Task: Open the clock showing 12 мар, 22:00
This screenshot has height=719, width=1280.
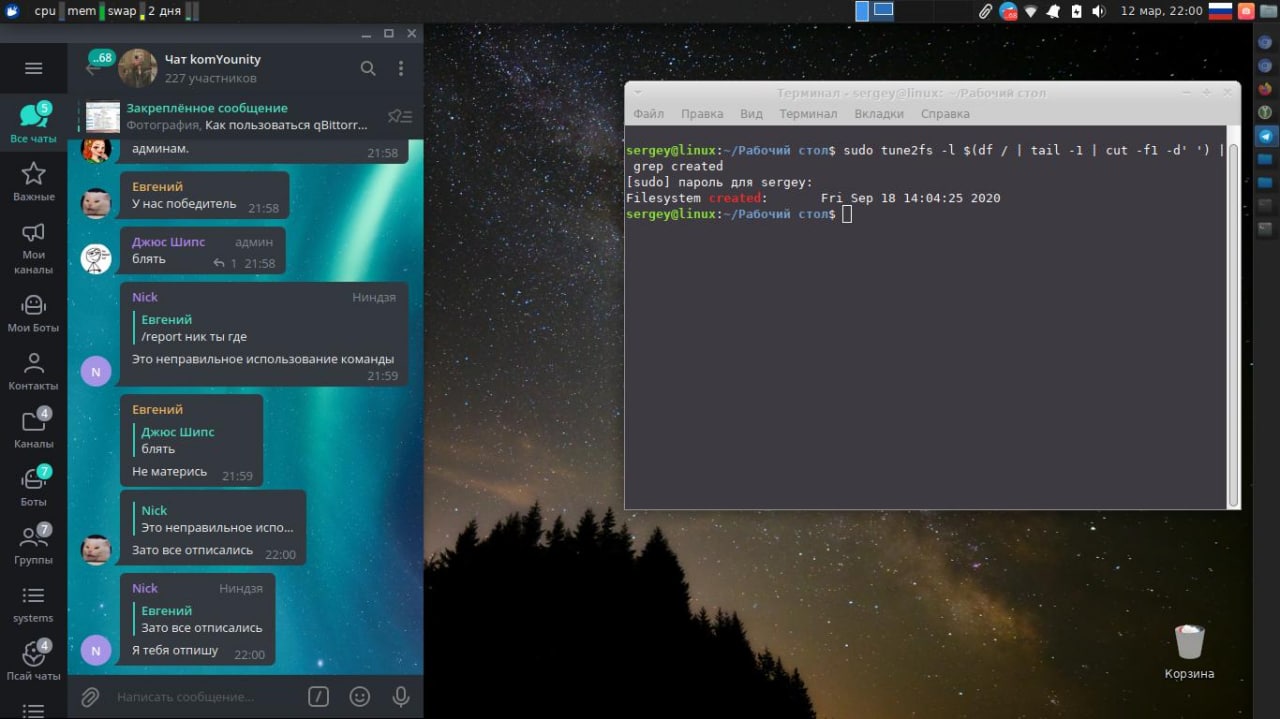Action: tap(1162, 11)
